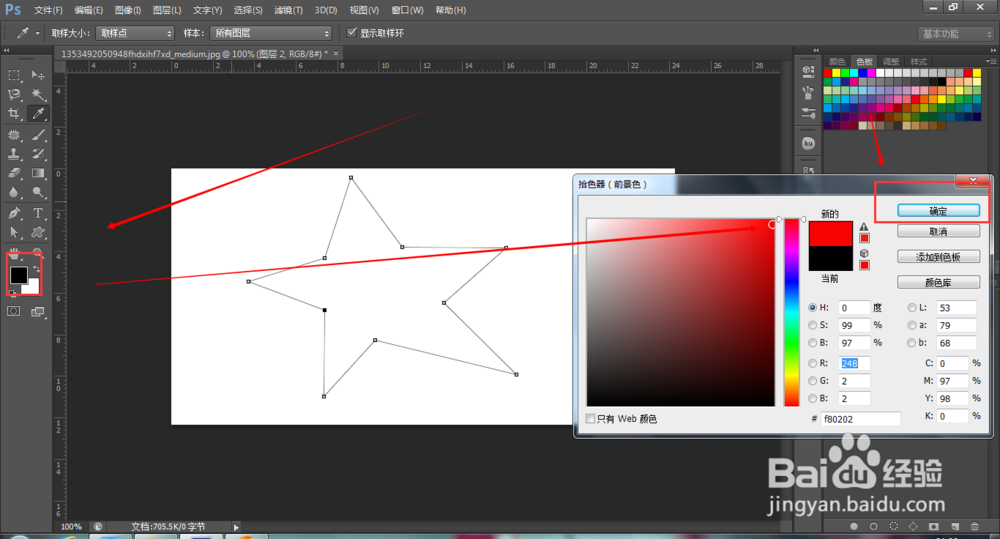Swap foreground and background colors
The image size is (1000, 539).
[36, 269]
